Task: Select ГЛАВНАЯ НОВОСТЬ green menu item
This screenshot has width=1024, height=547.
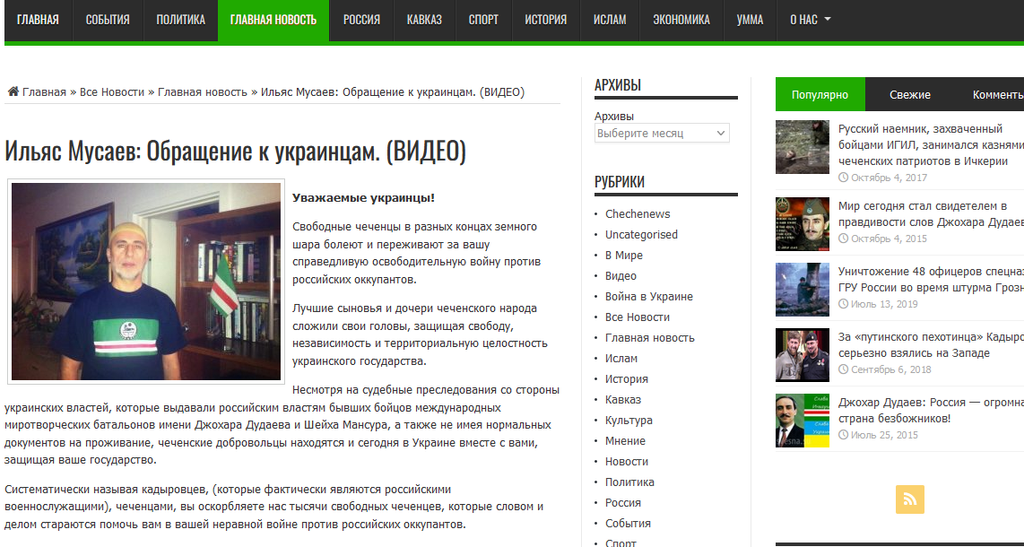Action: pos(274,20)
